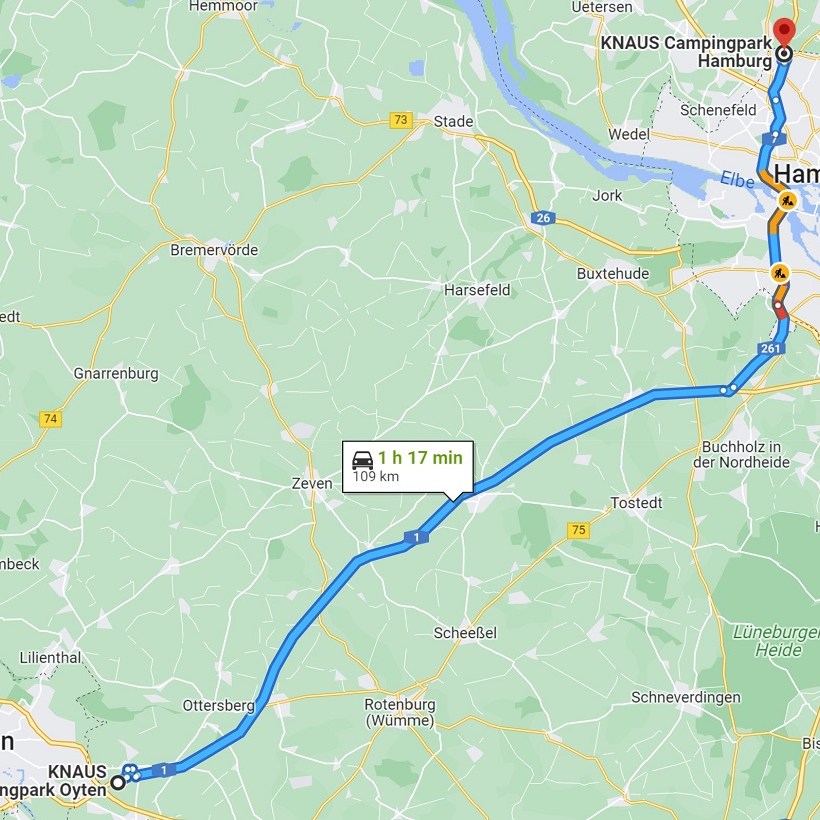Click the red destination pin at Hamburg campingpark
This screenshot has width=820, height=820.
[x=784, y=33]
